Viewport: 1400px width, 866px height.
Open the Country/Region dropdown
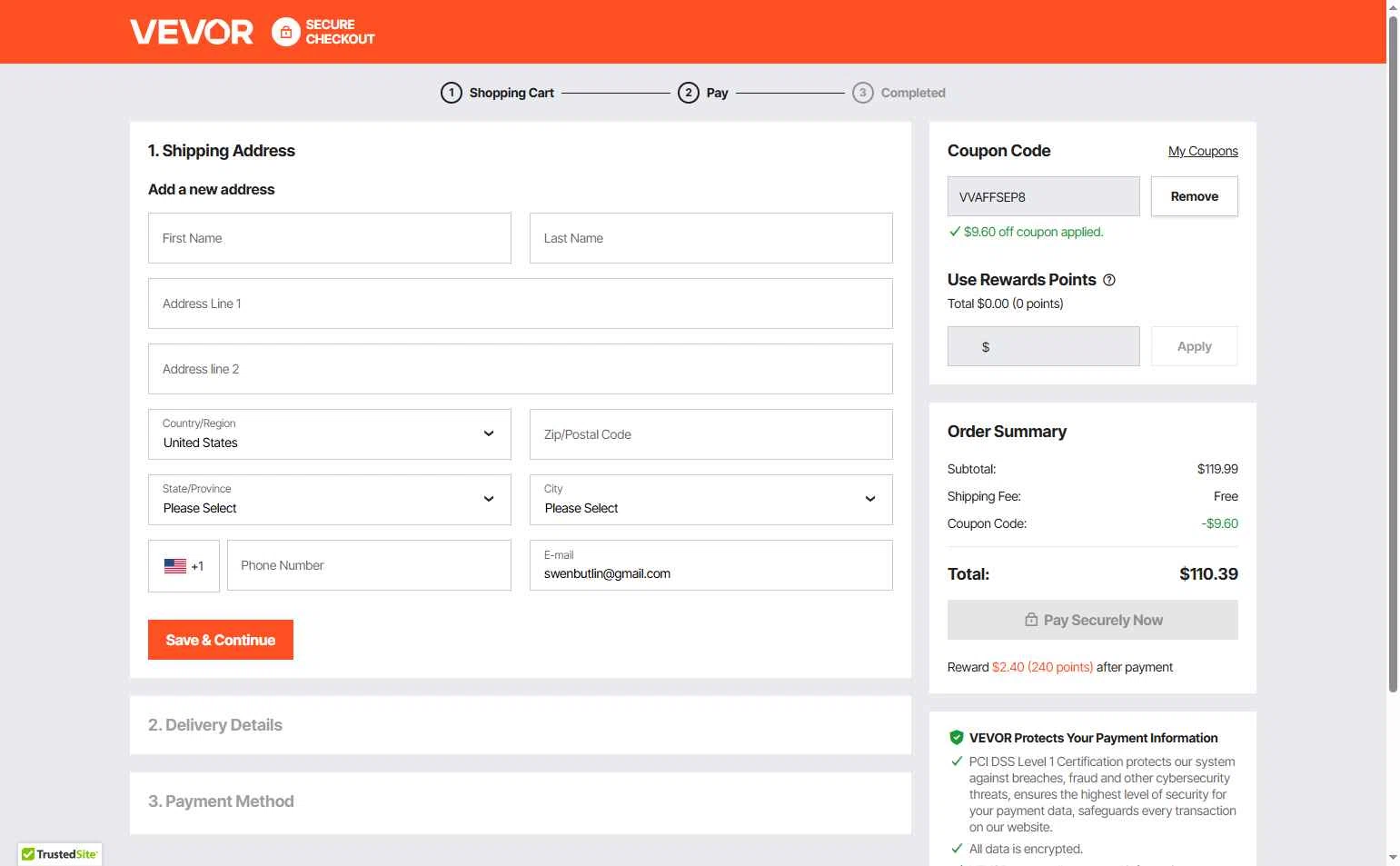tap(330, 434)
